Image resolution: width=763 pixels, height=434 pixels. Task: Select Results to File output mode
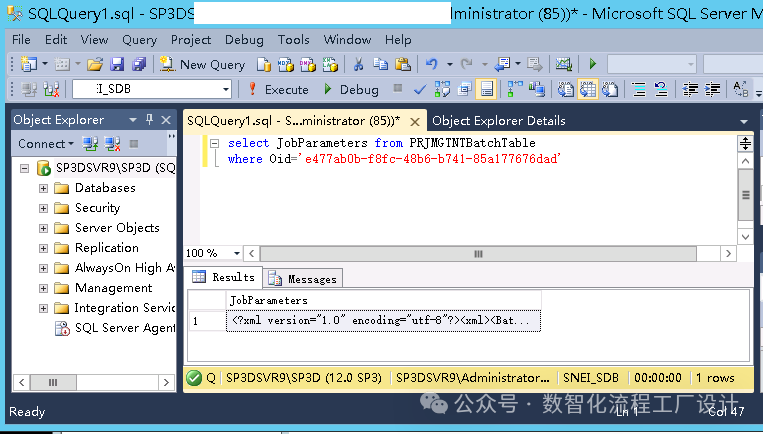[x=610, y=90]
